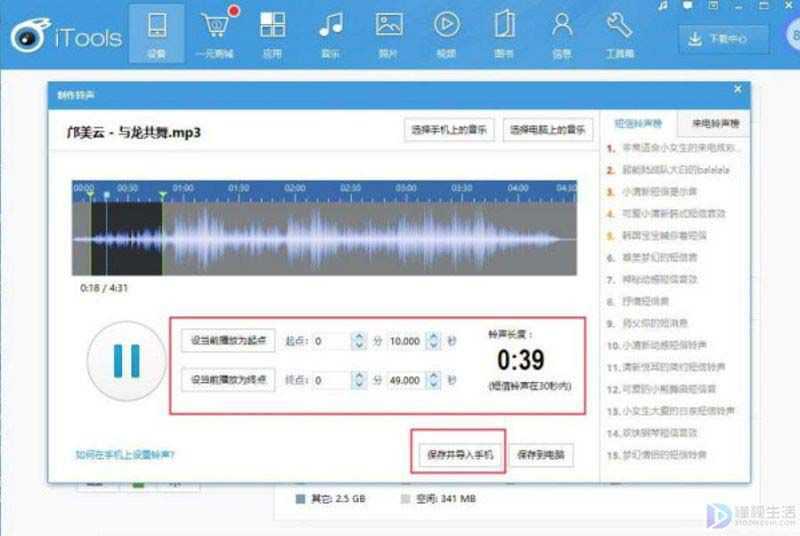
Task: Switch to the SMS ringtone chart tab
Action: [638, 123]
